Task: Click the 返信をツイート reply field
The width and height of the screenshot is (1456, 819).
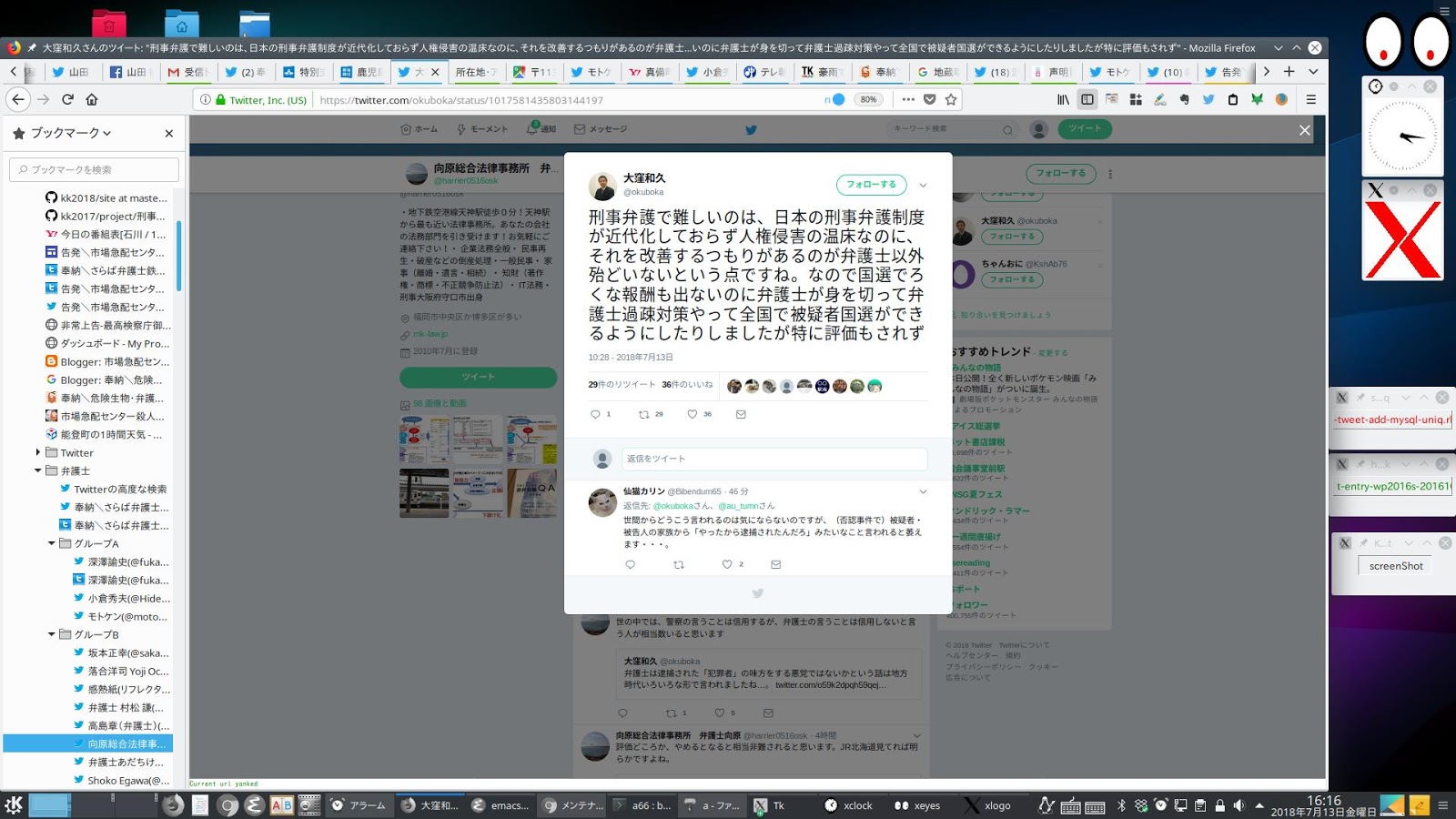Action: coord(774,459)
